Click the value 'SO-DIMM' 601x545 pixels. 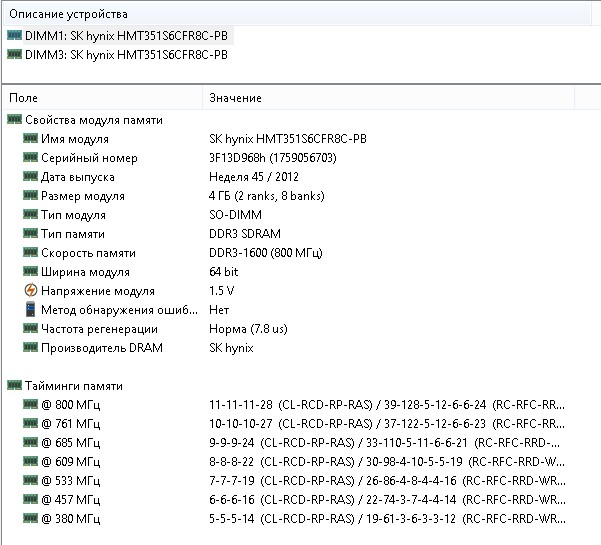(235, 215)
